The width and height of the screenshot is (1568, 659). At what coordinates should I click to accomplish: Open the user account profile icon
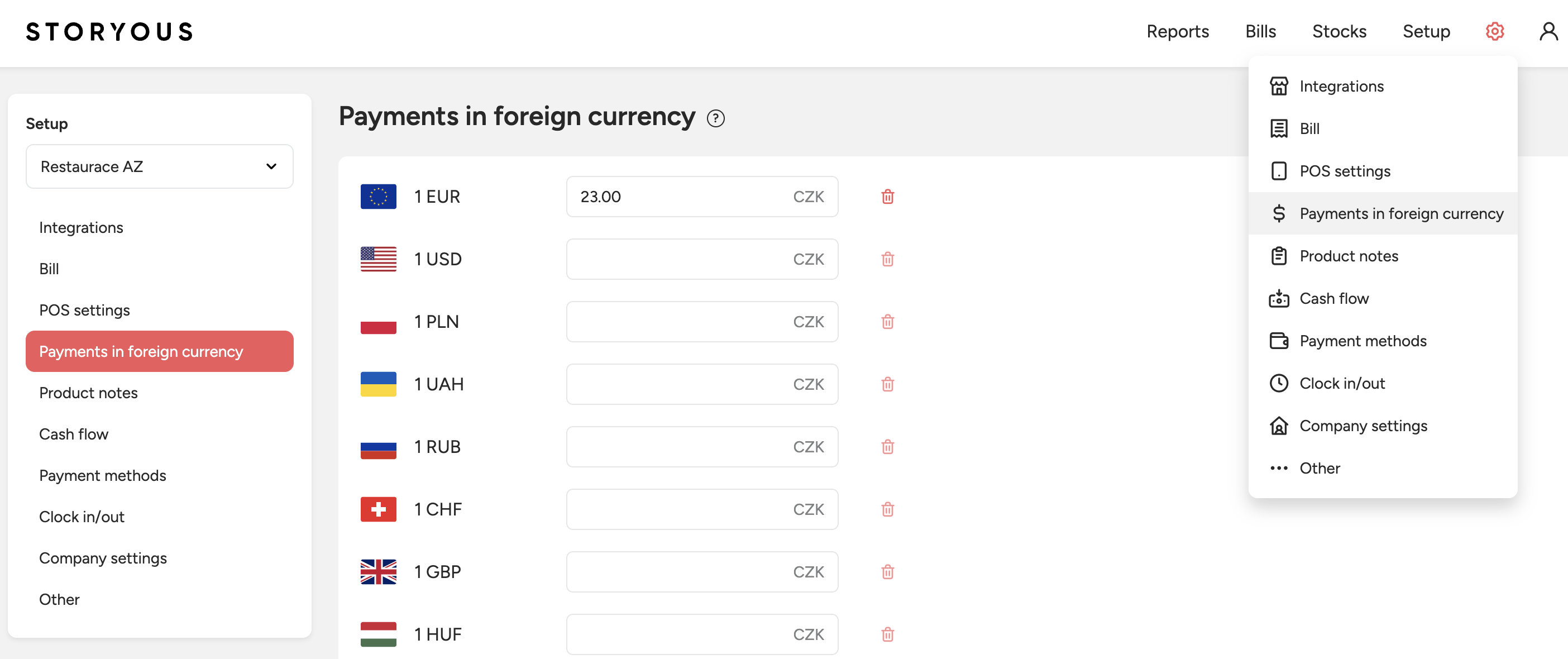point(1548,31)
